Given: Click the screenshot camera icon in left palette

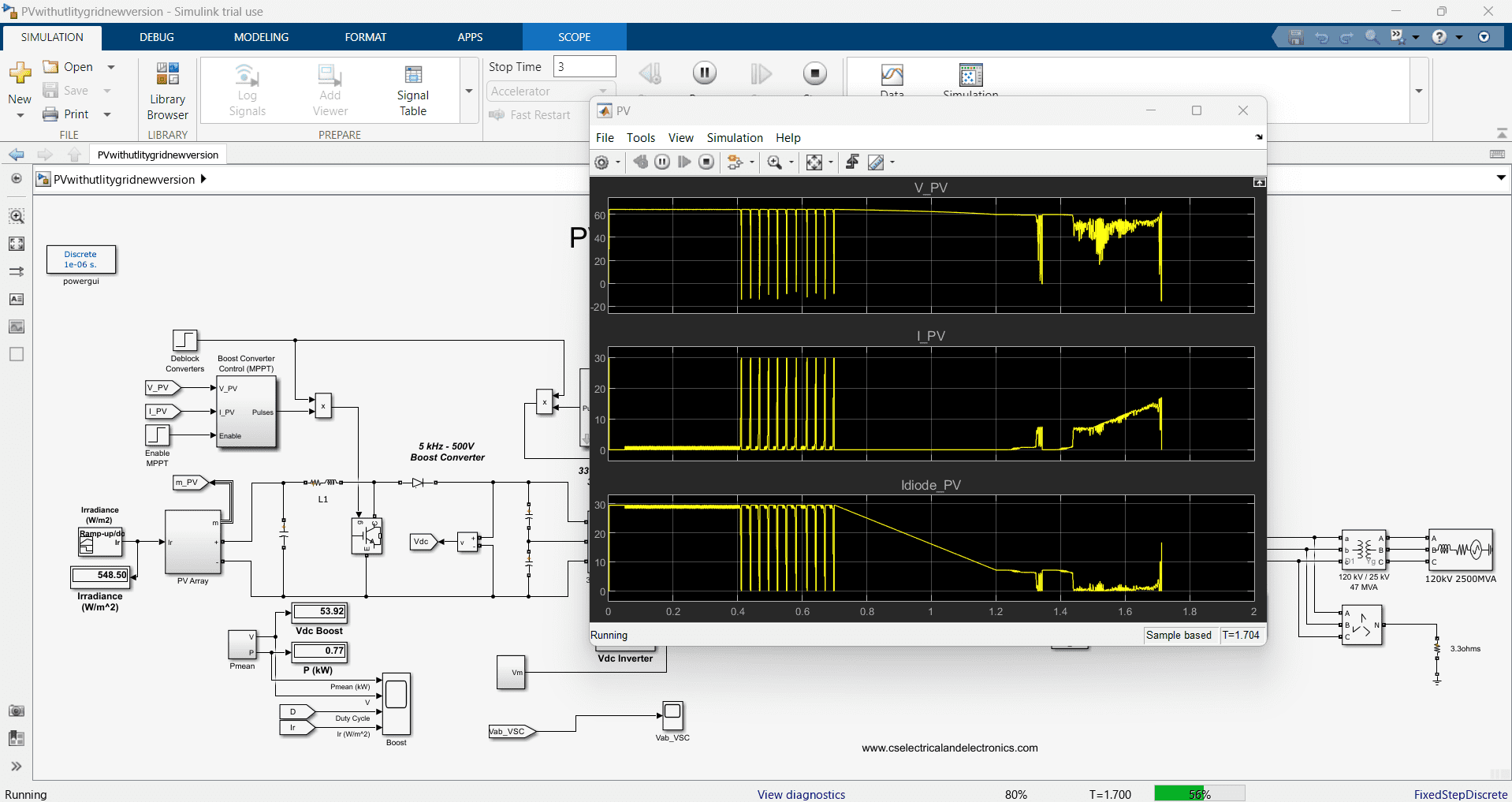Looking at the screenshot, I should (17, 711).
